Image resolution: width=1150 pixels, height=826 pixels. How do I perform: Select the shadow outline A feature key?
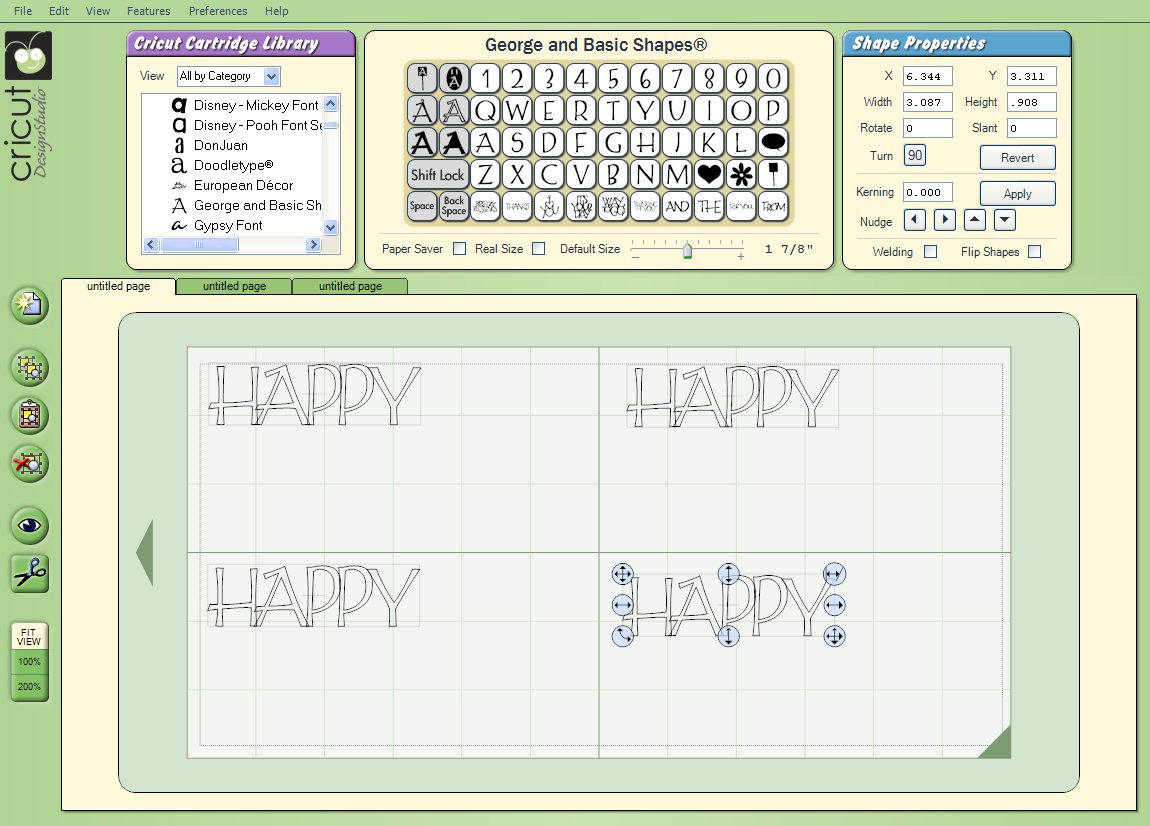coord(454,110)
